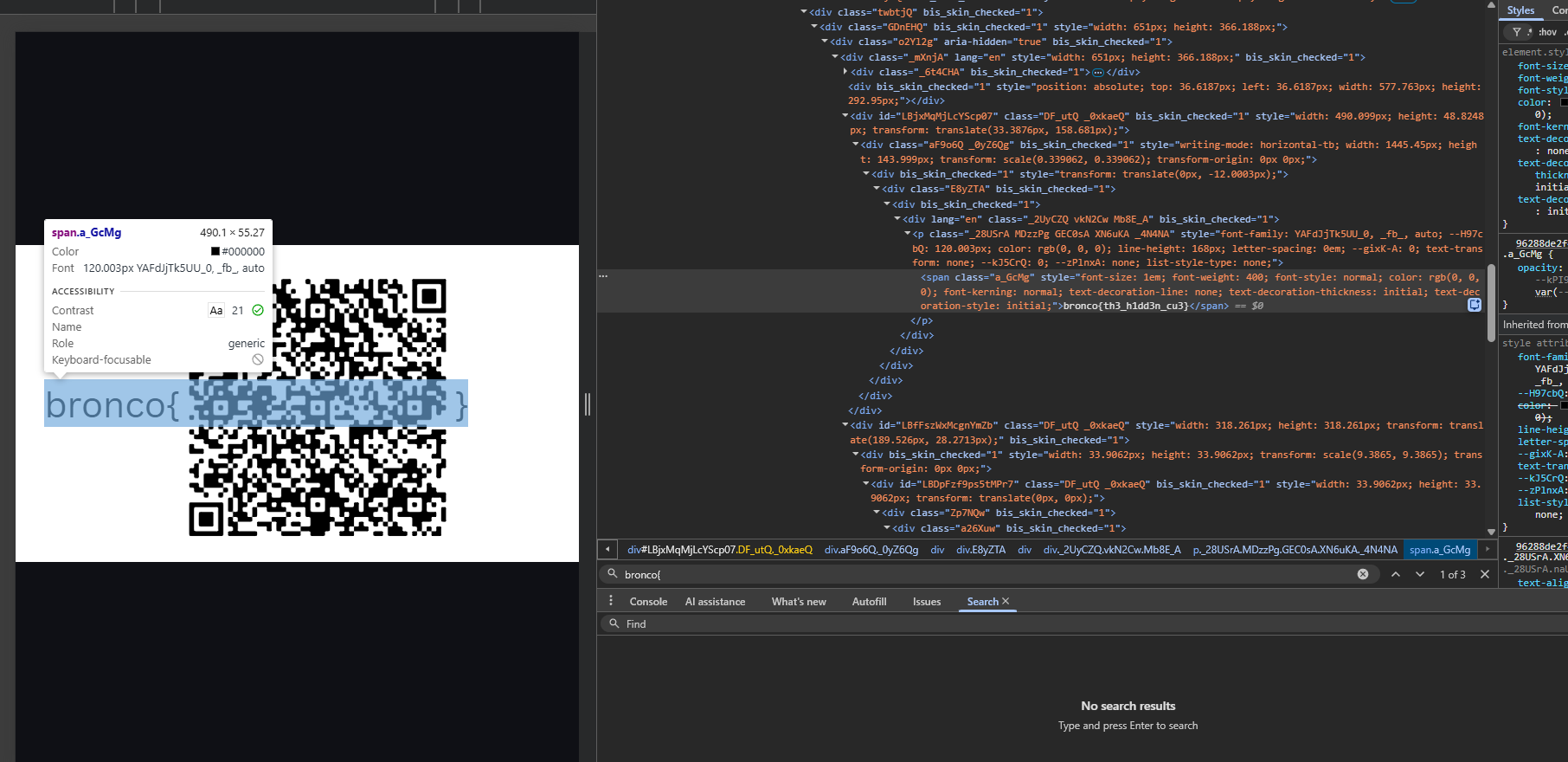
Task: Collapse the div.E8yZTA node
Action: (x=877, y=189)
